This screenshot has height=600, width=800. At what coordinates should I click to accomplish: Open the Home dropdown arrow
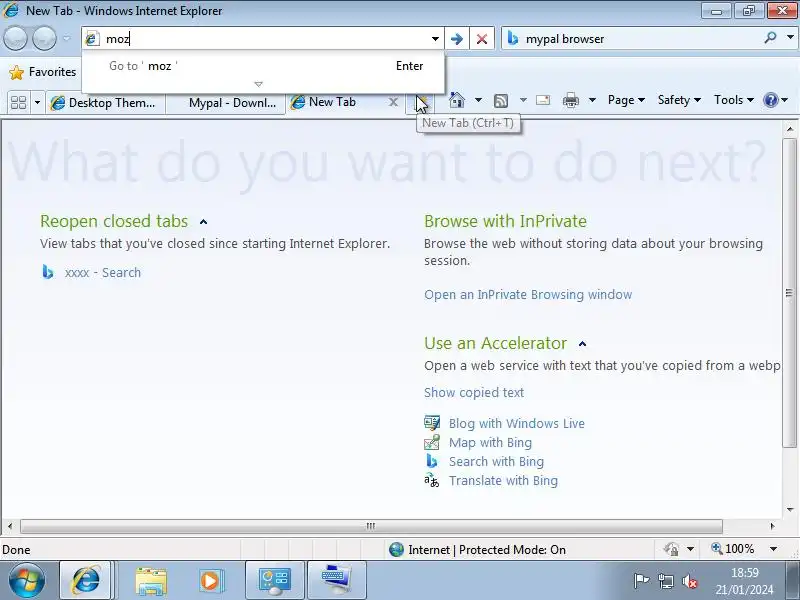[x=478, y=100]
